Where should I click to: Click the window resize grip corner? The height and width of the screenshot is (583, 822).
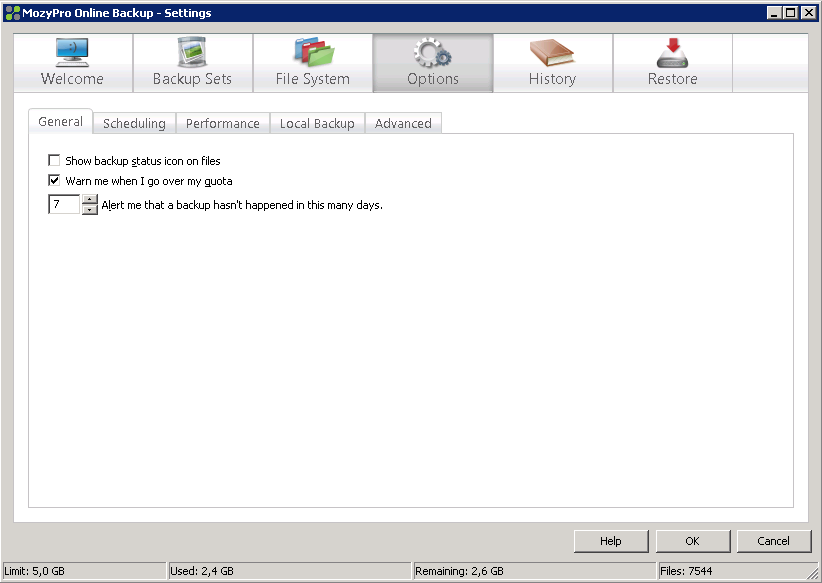pos(813,573)
